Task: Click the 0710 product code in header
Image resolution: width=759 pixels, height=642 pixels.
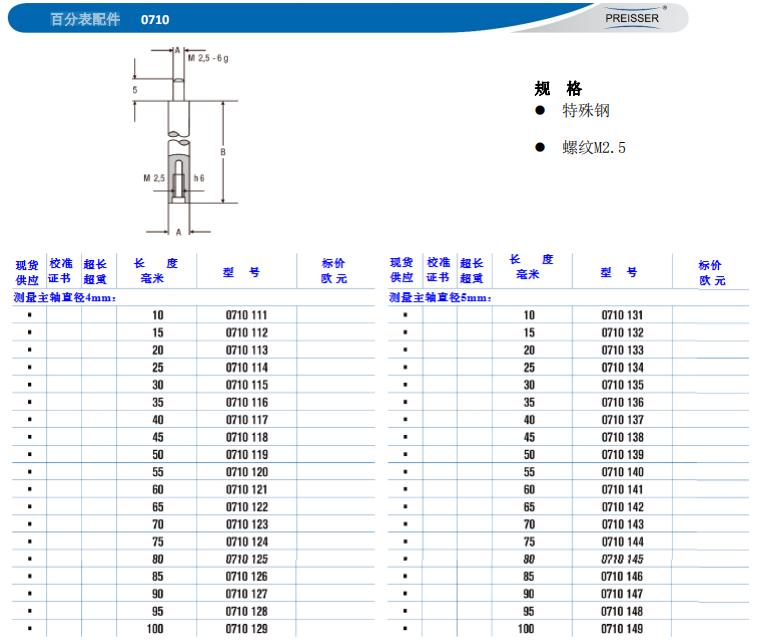Action: (156, 19)
